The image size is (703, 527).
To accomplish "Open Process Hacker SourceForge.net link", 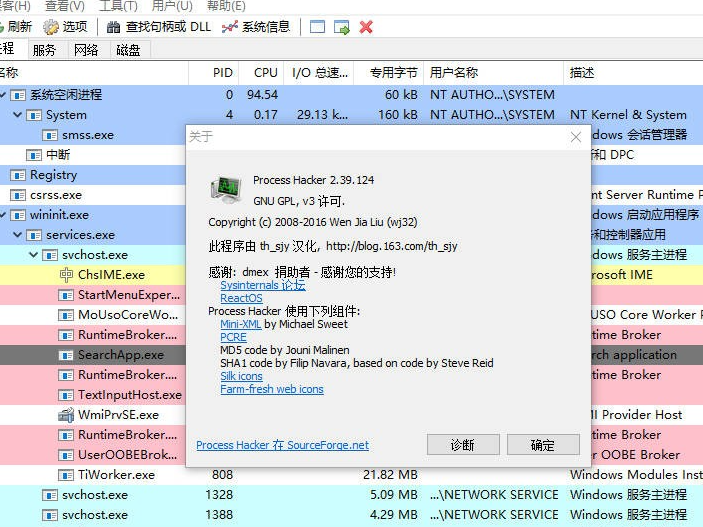I will [x=282, y=445].
